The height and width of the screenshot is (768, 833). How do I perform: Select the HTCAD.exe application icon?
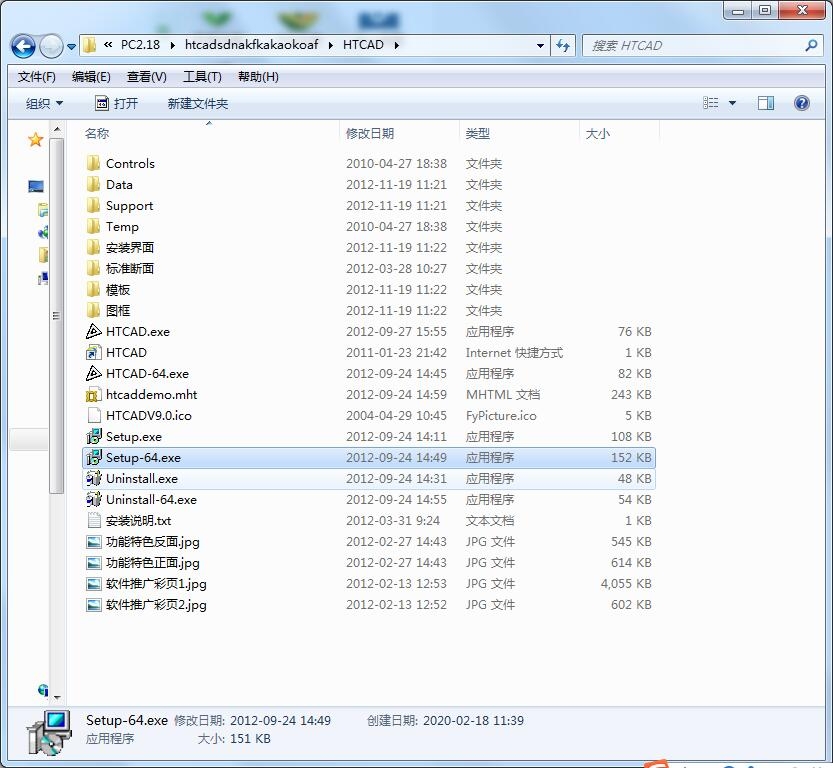pyautogui.click(x=94, y=331)
